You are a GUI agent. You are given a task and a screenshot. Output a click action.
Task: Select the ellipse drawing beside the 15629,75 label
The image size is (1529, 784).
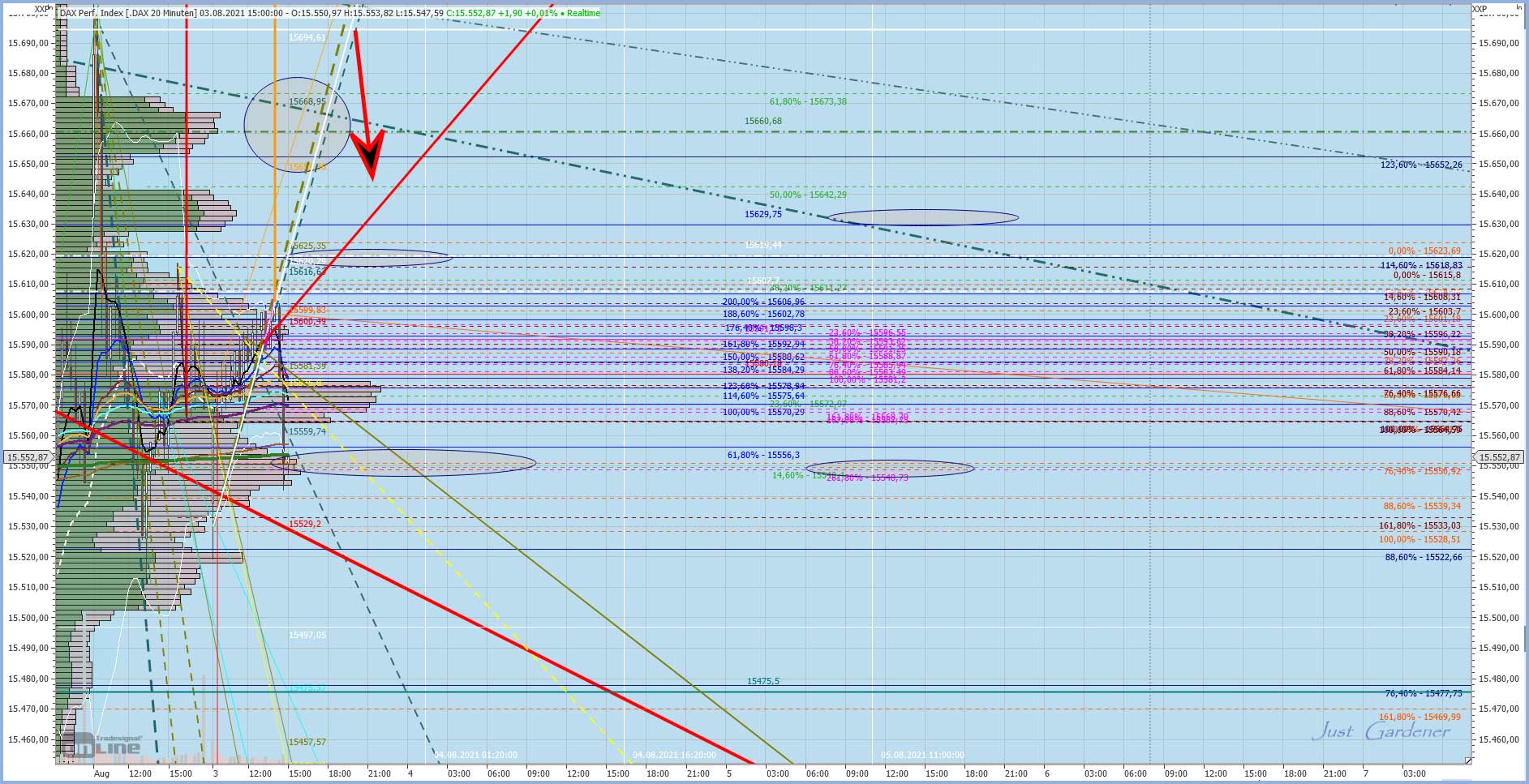click(923, 217)
